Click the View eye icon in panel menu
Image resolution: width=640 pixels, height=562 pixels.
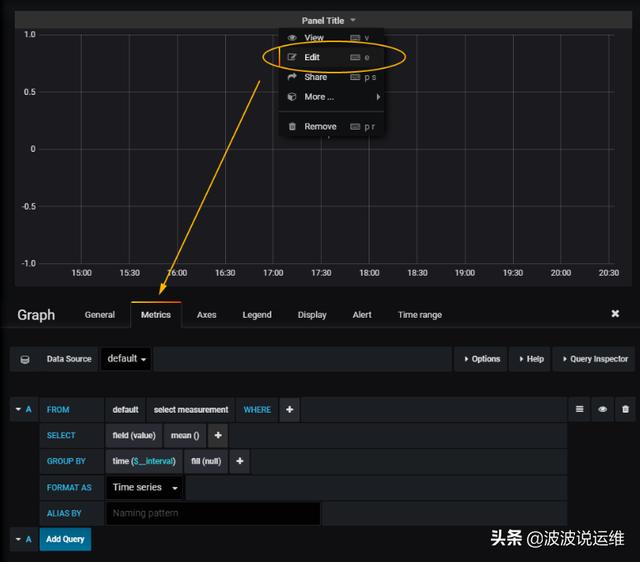pos(292,38)
